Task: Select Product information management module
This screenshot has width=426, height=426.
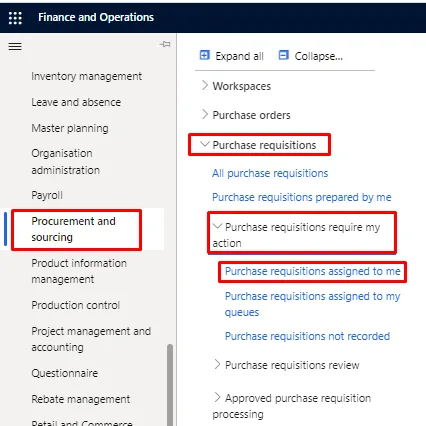Action: 79,271
